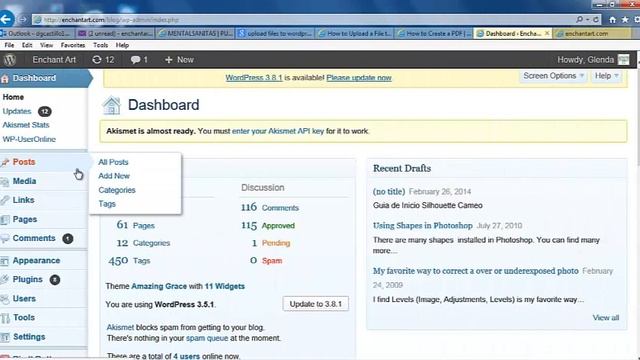The width and height of the screenshot is (640, 360).
Task: Click the Pages icon in sidebar
Action: pos(5,220)
